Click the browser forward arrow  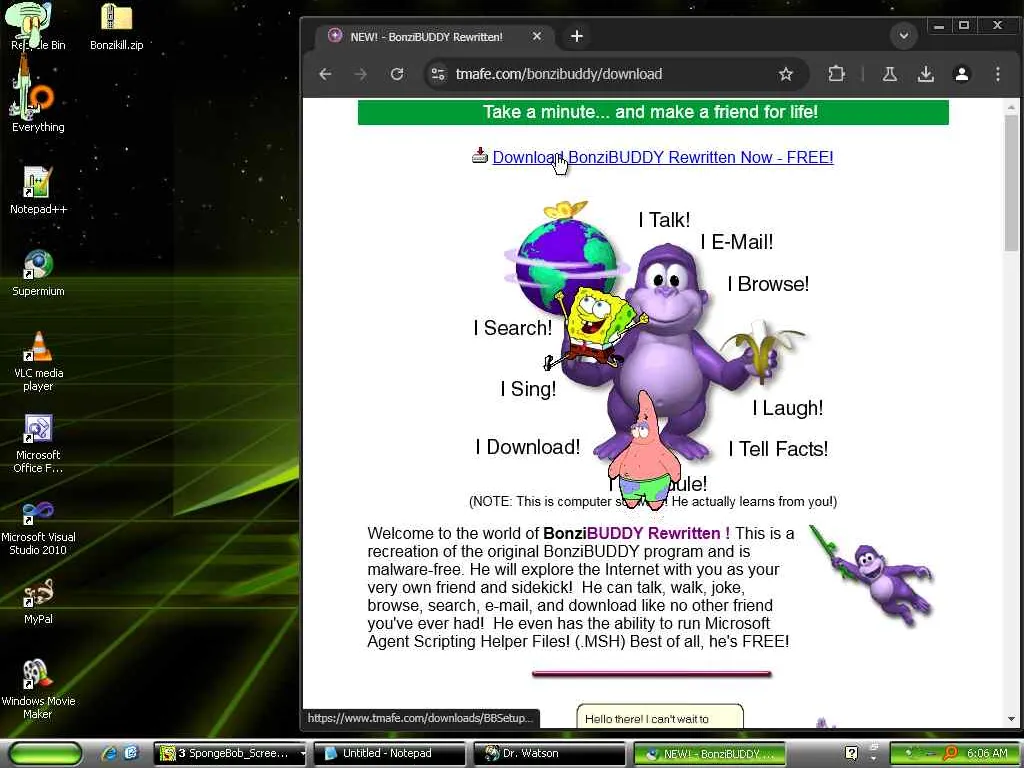[360, 74]
